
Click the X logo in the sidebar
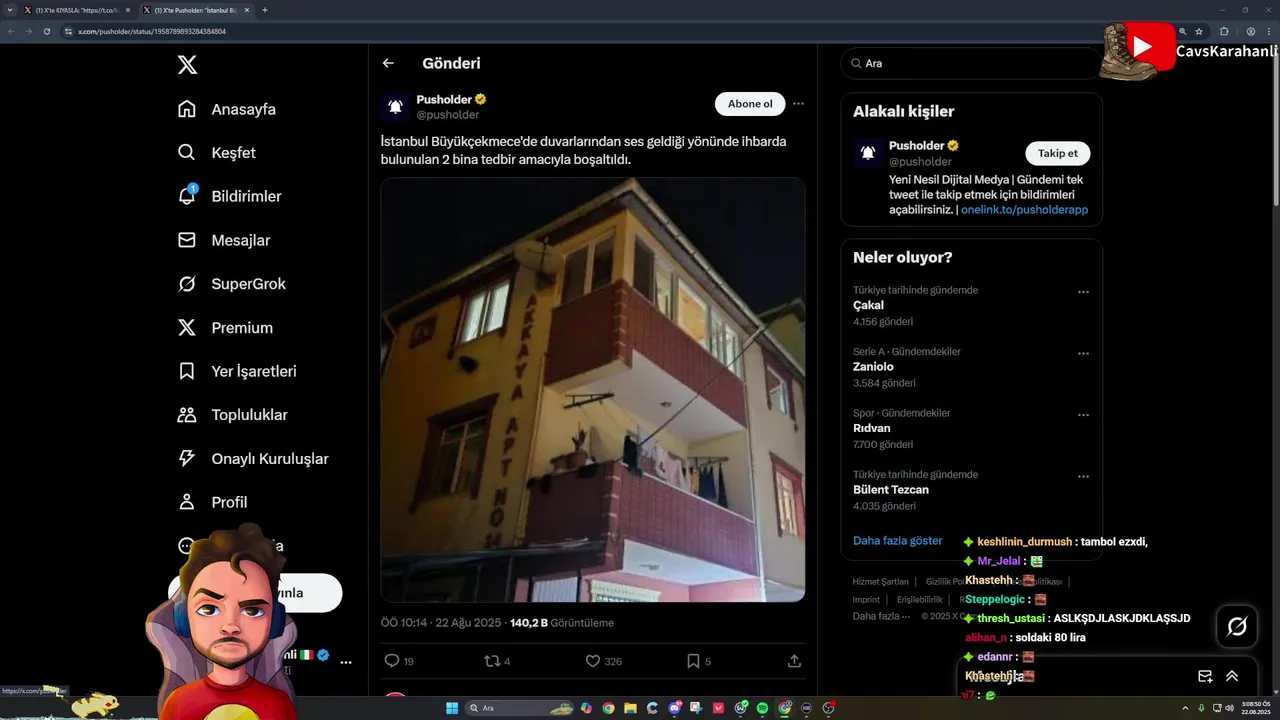coord(187,65)
